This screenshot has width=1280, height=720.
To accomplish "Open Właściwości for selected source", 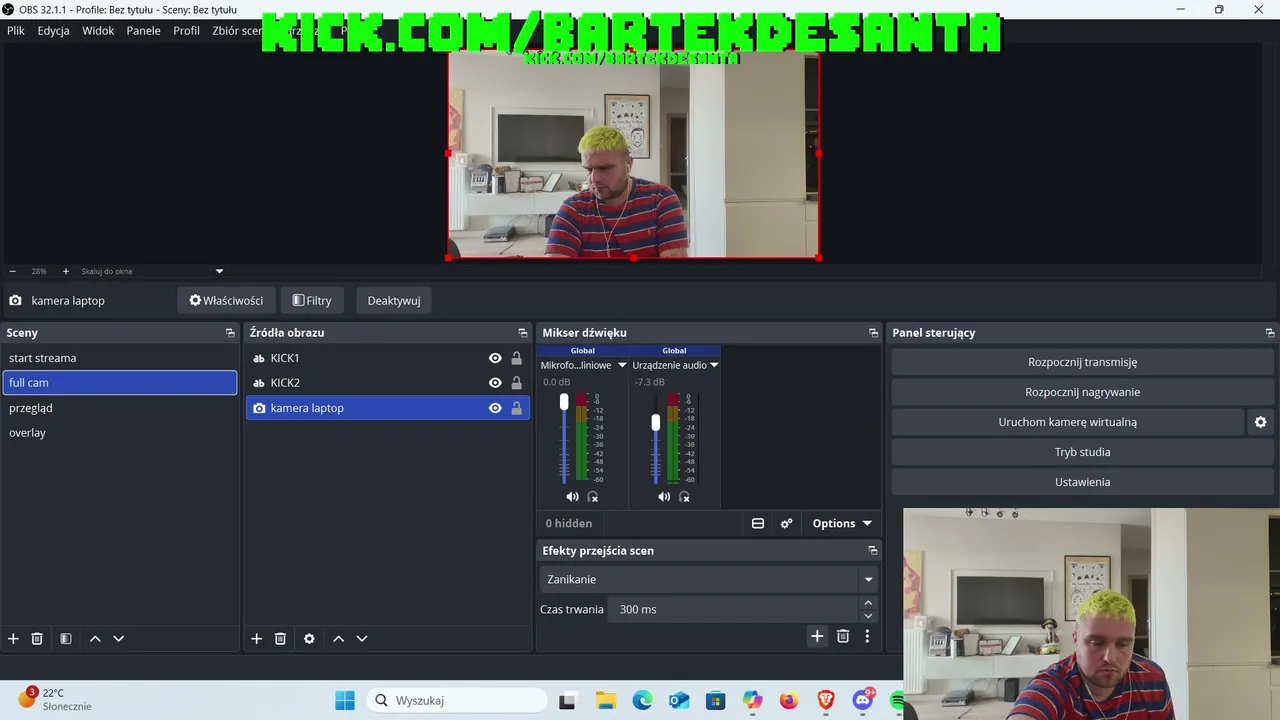I will coord(226,300).
